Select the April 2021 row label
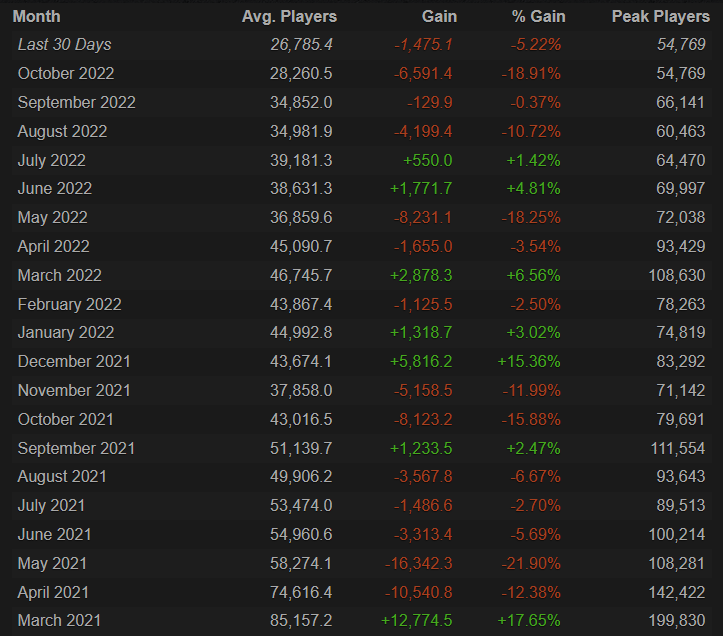The image size is (723, 636). click(x=53, y=593)
